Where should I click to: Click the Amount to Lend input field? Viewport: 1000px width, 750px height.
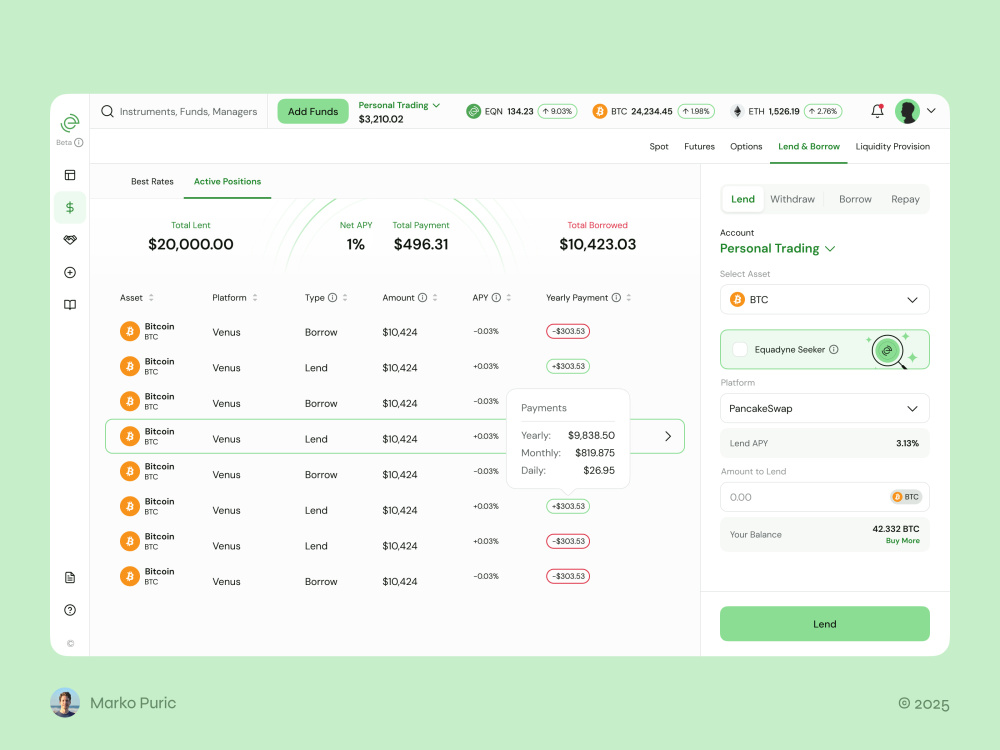point(825,497)
